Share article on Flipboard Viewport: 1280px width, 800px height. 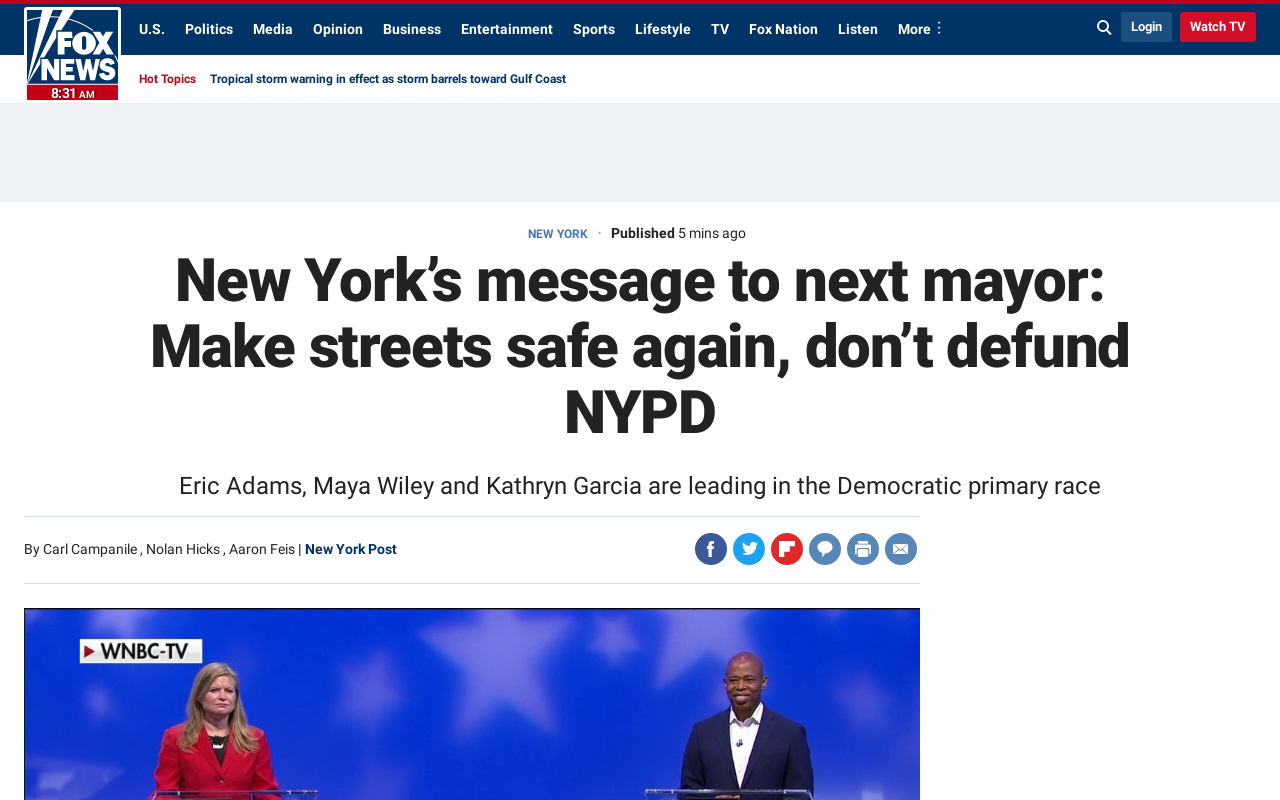[787, 549]
